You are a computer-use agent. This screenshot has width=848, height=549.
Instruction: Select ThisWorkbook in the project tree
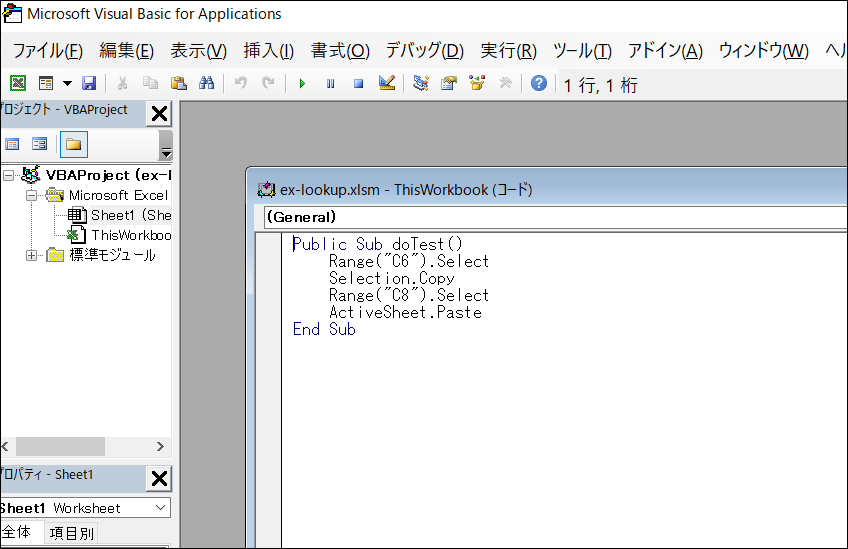[131, 235]
